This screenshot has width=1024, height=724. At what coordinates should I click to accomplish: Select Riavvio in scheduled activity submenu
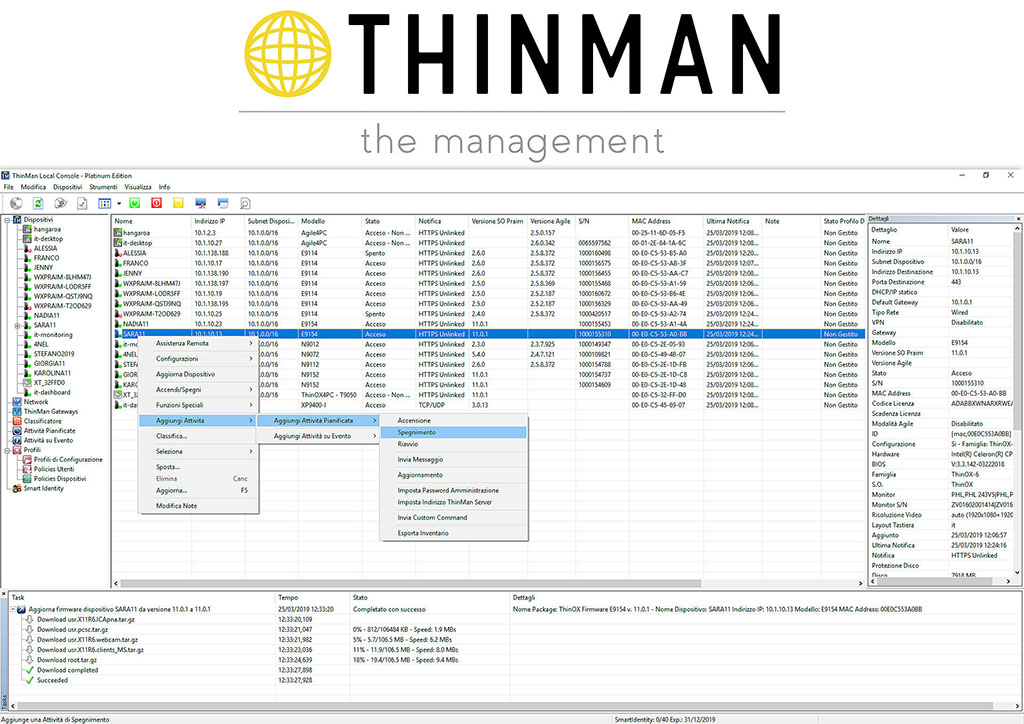point(408,443)
